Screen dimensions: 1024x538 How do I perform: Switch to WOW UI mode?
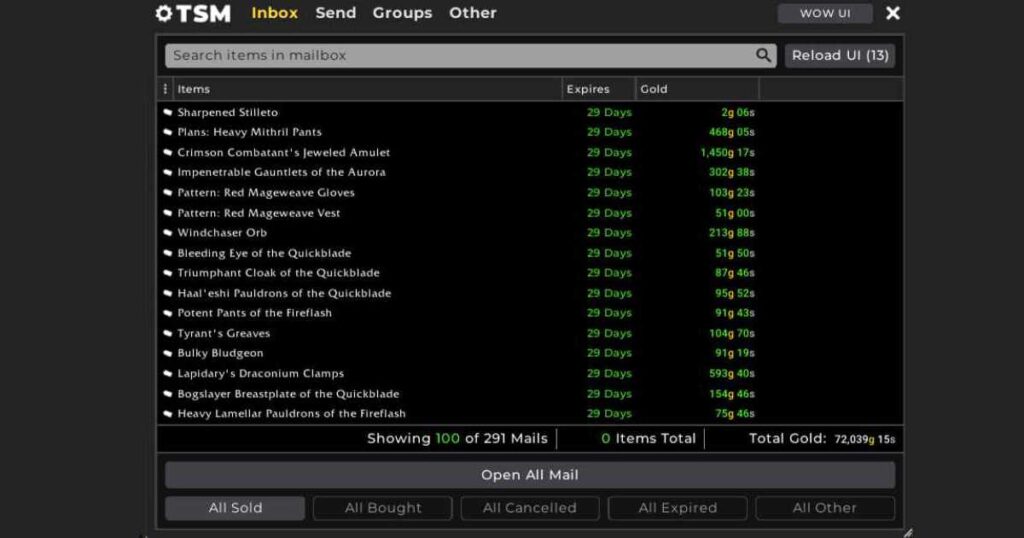point(825,14)
